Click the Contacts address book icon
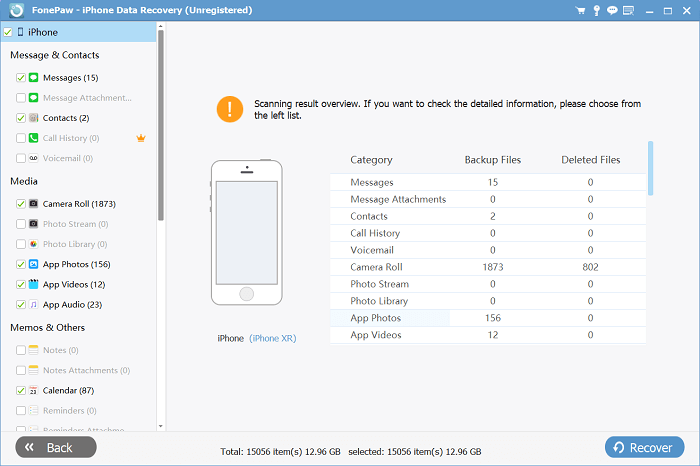Viewport: 700px width, 466px height. click(33, 118)
